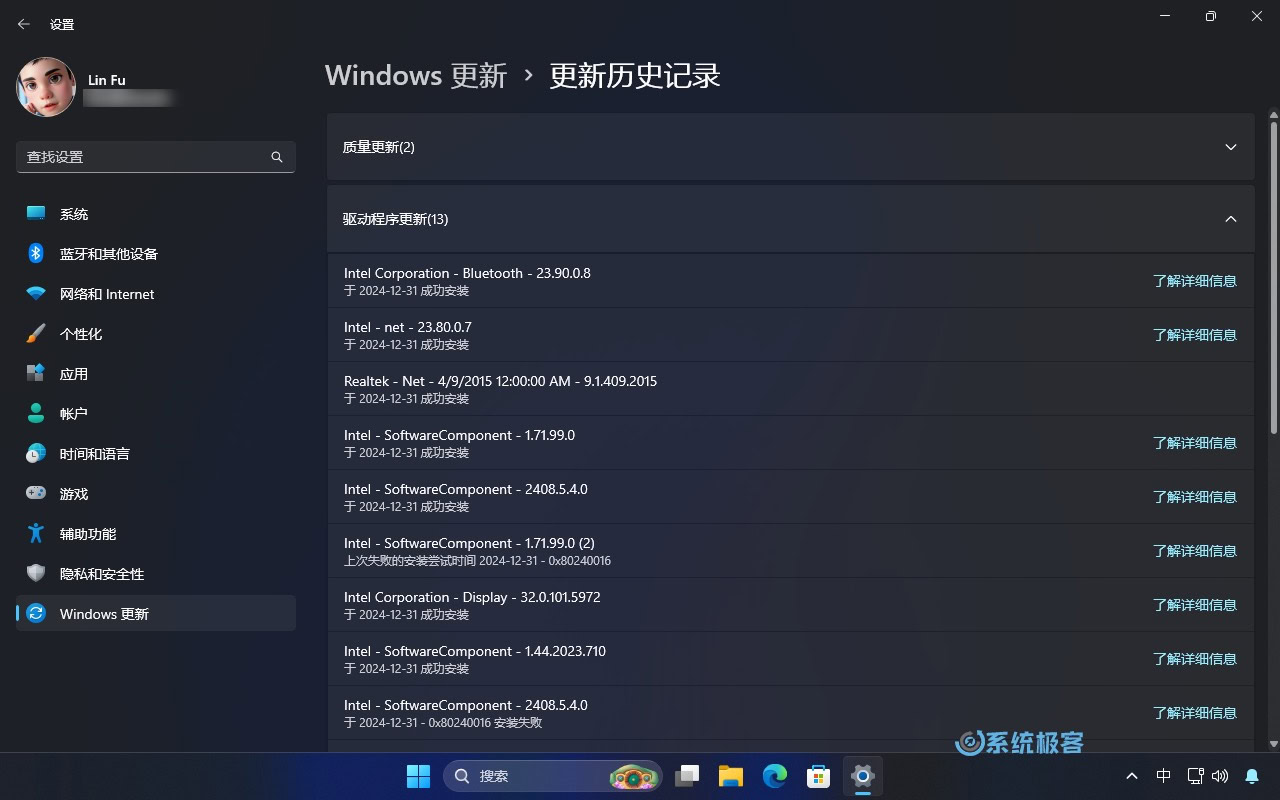Click Intel Corporation Bluetooth 23.90.0.8 entry text
Viewport: 1280px width, 800px height.
point(467,273)
